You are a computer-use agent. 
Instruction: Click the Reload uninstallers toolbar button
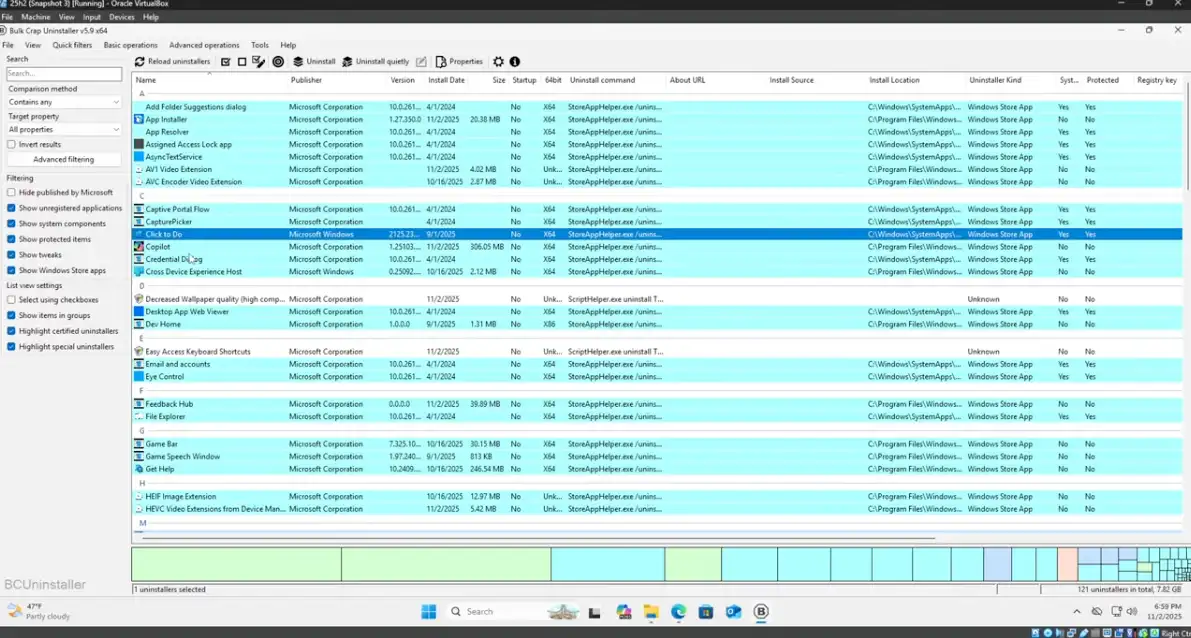pyautogui.click(x=172, y=62)
